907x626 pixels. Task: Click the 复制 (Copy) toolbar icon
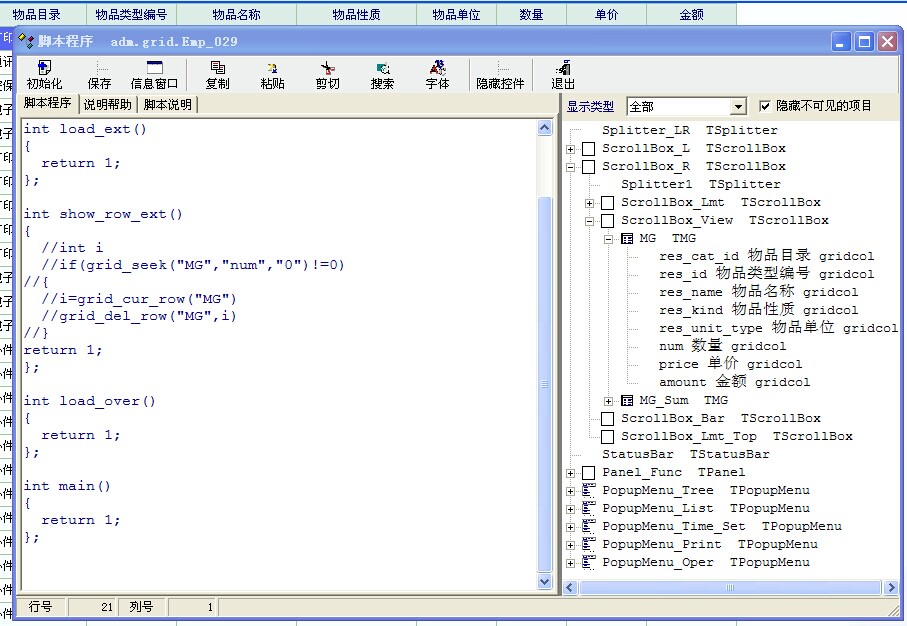[x=217, y=75]
